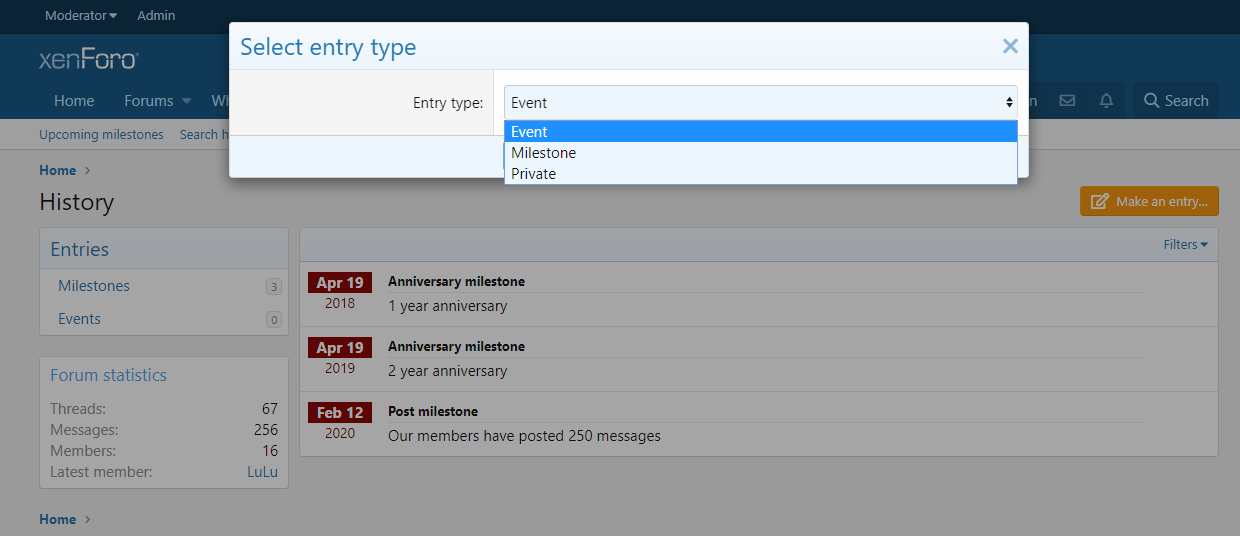Click the xenForo logo
The height and width of the screenshot is (536, 1240).
click(88, 60)
